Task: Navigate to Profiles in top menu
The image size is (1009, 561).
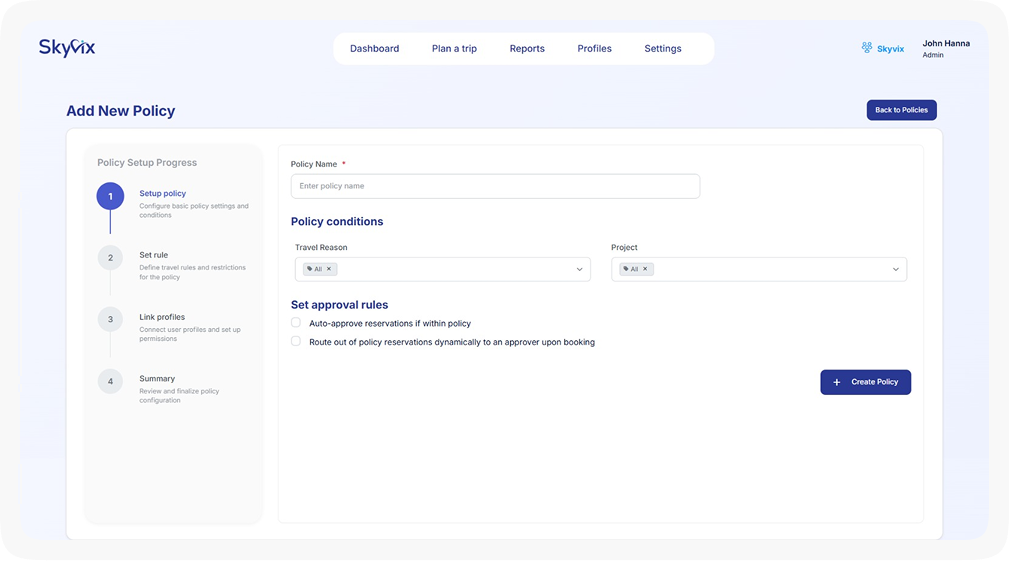Action: [x=594, y=49]
